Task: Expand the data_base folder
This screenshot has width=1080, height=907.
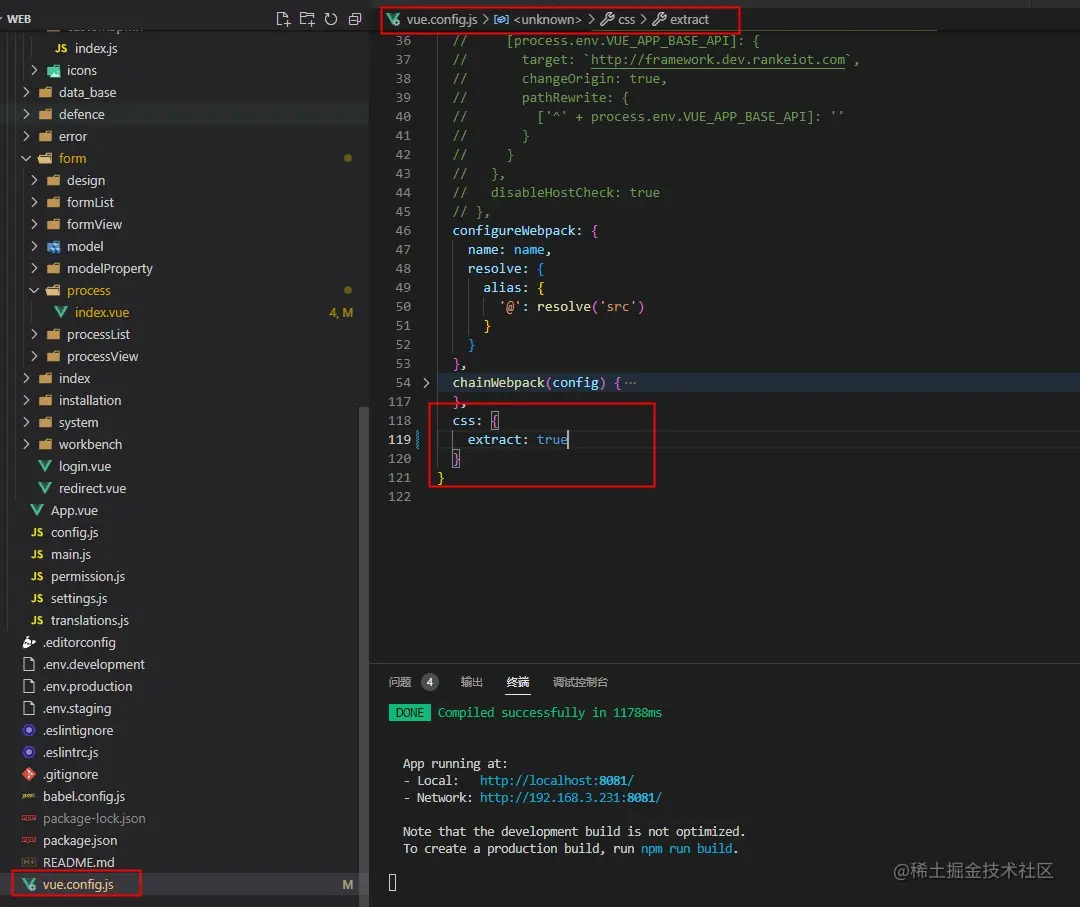Action: point(87,92)
